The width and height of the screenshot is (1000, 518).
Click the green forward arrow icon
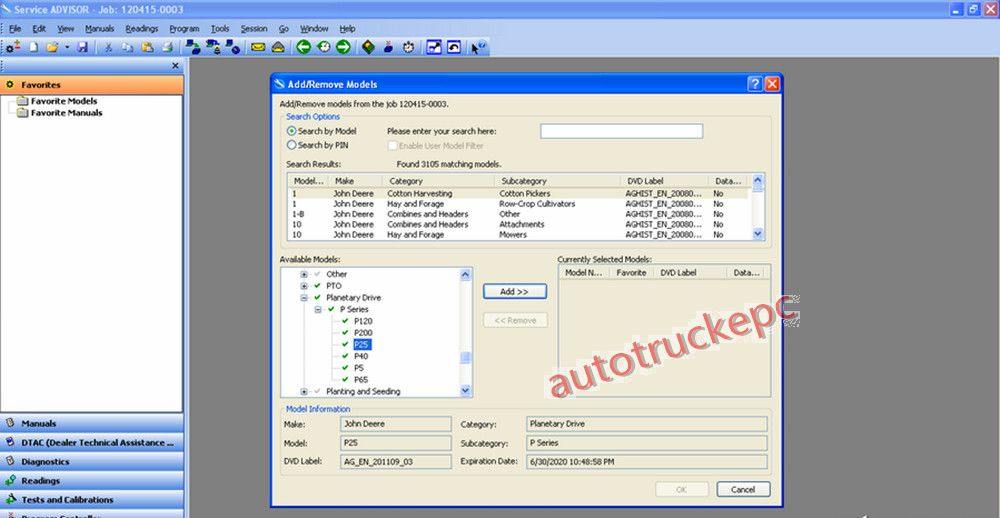click(343, 47)
